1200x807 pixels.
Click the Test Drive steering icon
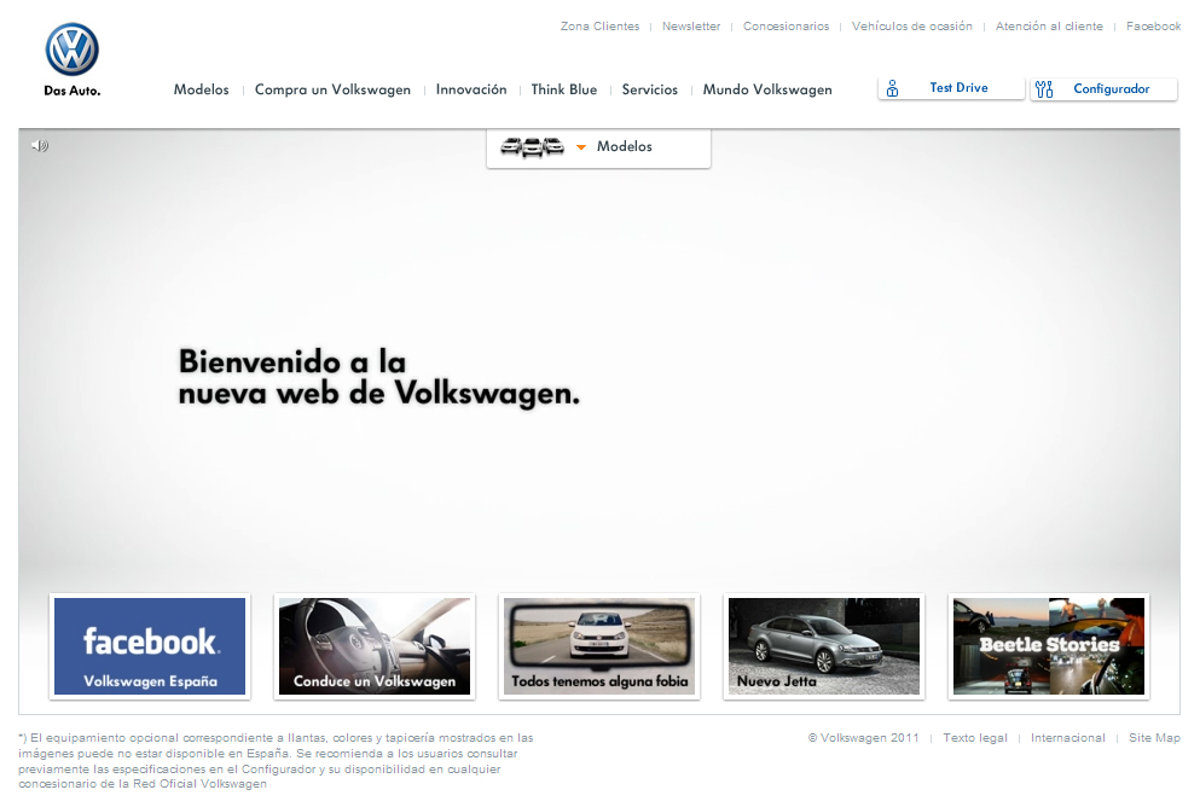[x=893, y=89]
